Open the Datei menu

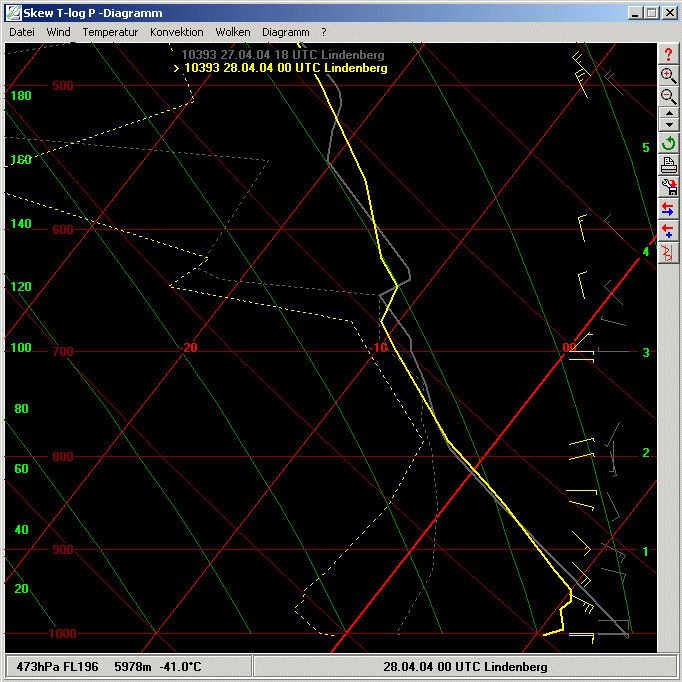point(22,32)
